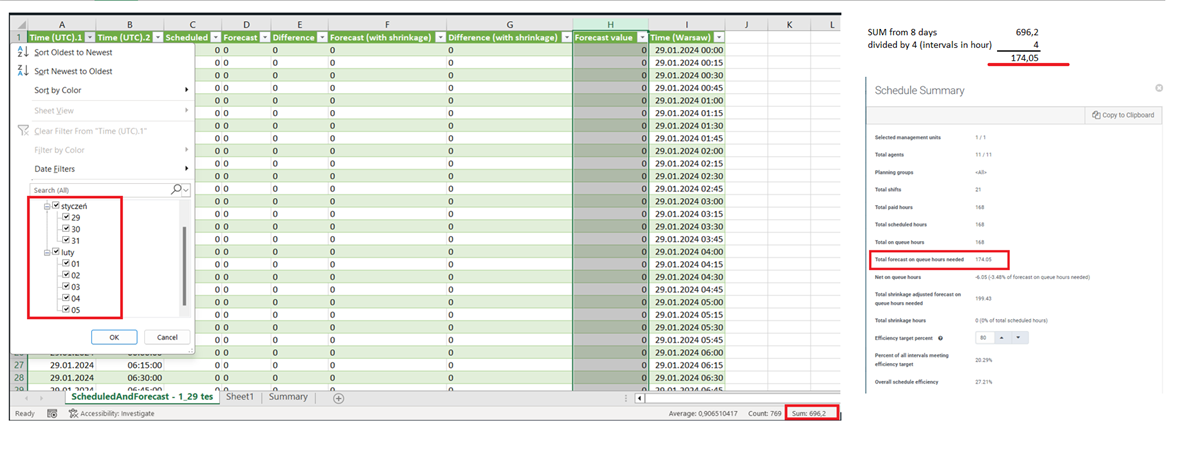This screenshot has height=476, width=1200.
Task: Uncheck day 01 checkbox under luty
Action: 66,264
